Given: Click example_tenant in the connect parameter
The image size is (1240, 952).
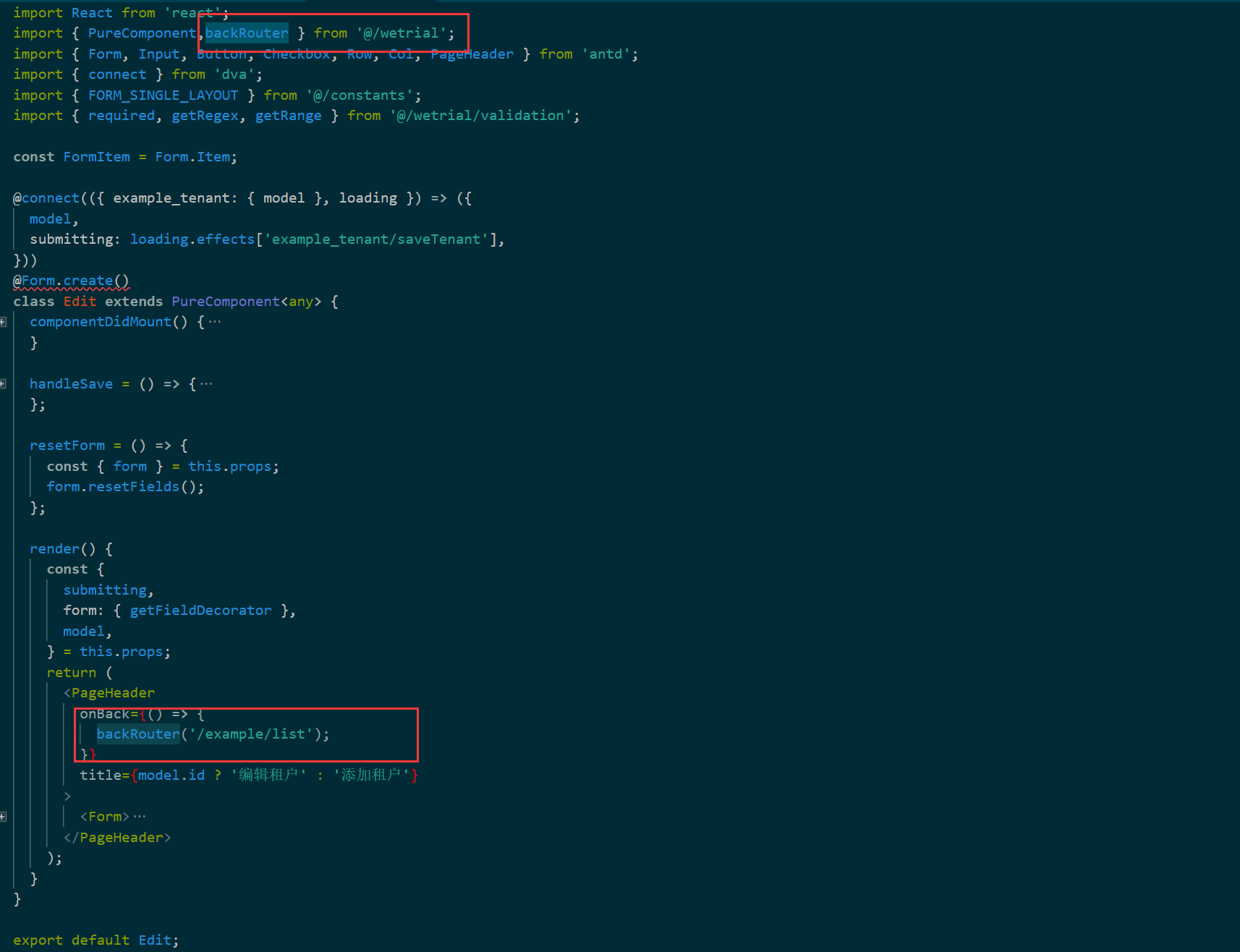Looking at the screenshot, I should coord(171,198).
